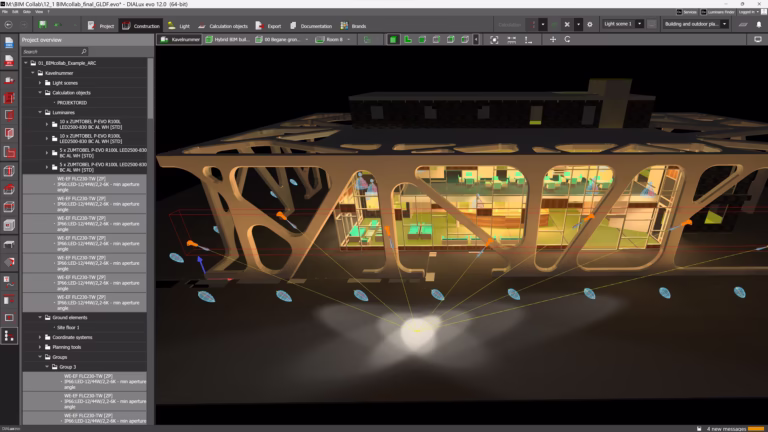768x432 pixels.
Task: Click the green Save icon
Action: tap(43, 24)
